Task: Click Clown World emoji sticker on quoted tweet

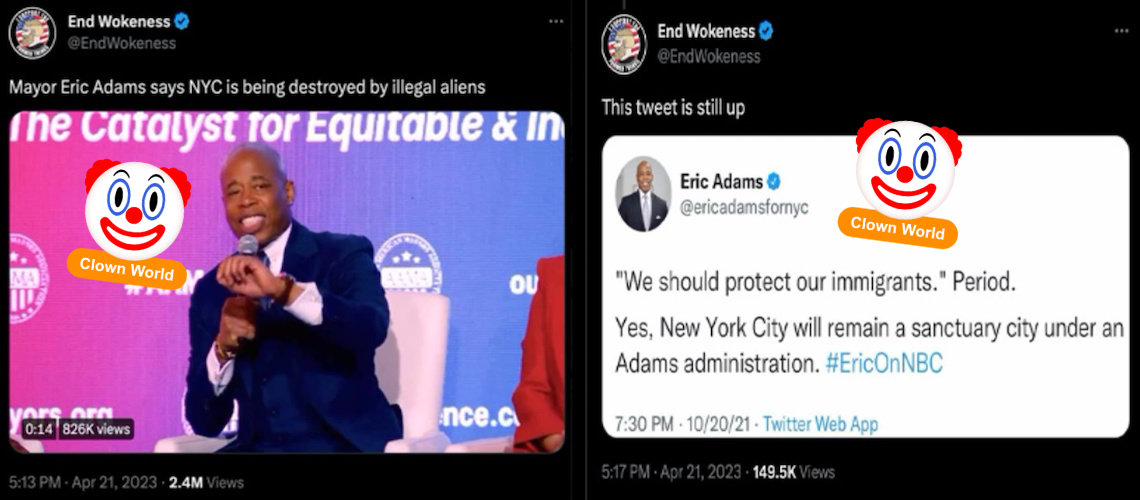Action: pyautogui.click(x=907, y=182)
